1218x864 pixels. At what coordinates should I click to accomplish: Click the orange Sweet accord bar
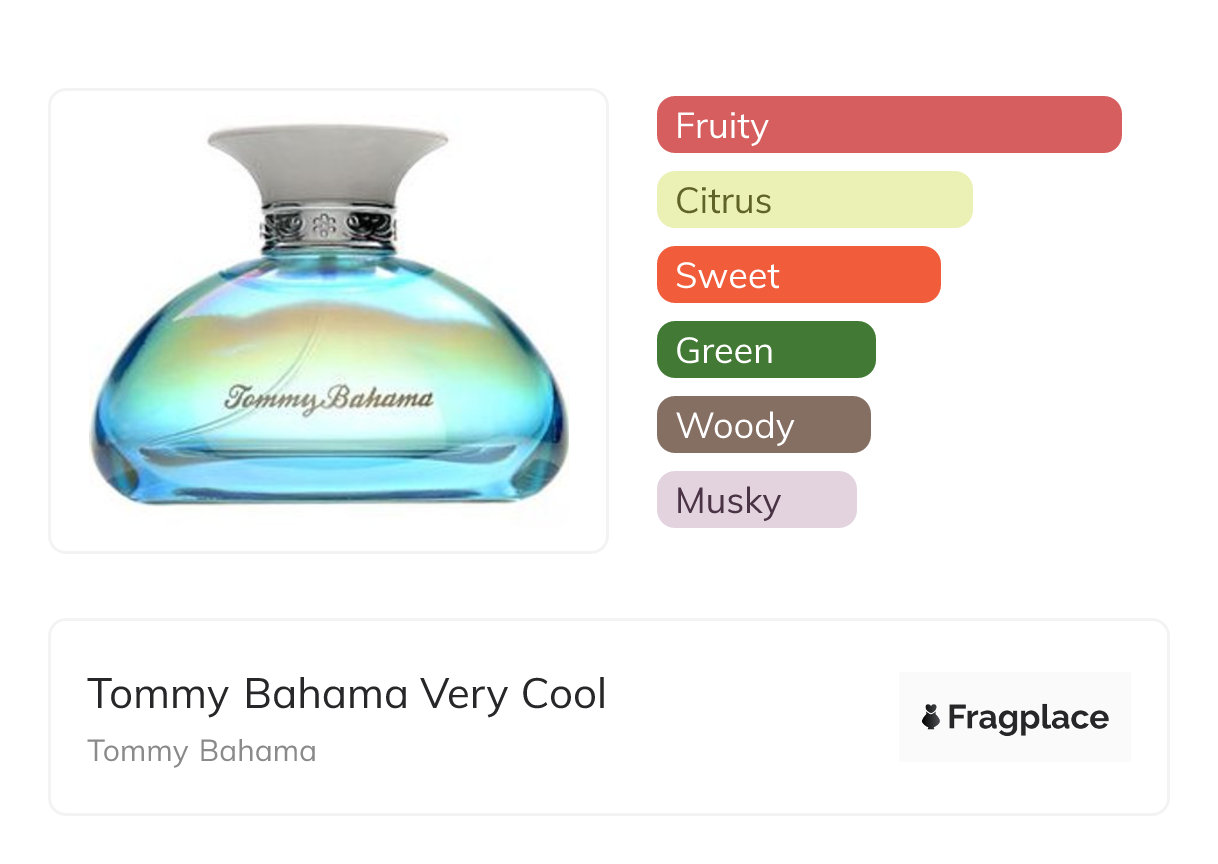[x=798, y=275]
